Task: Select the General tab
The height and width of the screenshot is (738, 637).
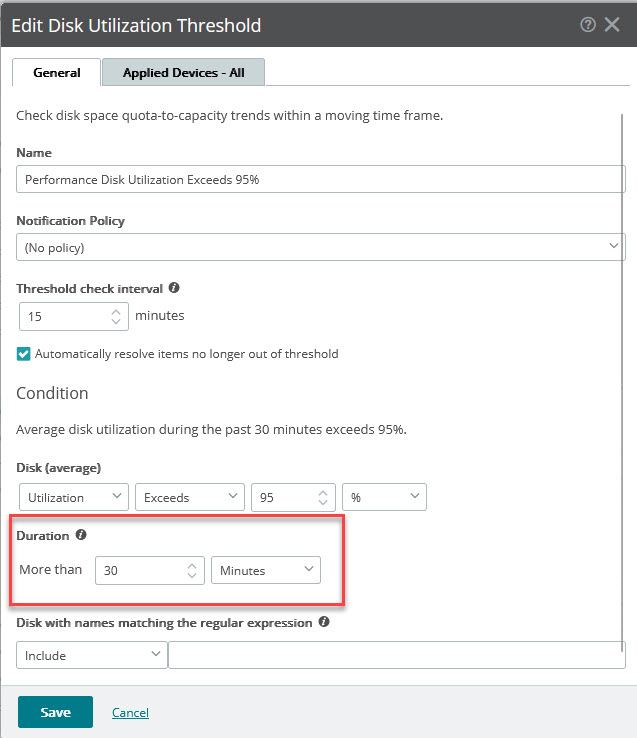Action: tap(56, 72)
